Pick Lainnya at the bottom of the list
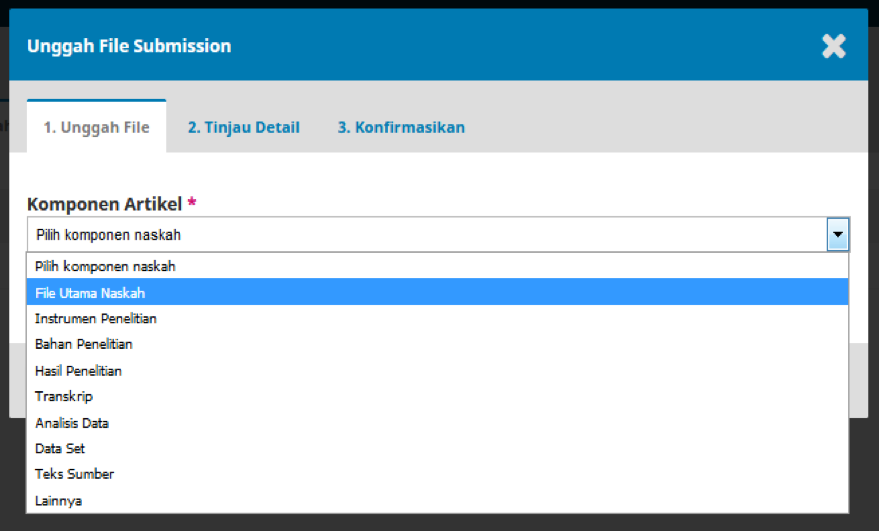879x531 pixels. click(58, 500)
